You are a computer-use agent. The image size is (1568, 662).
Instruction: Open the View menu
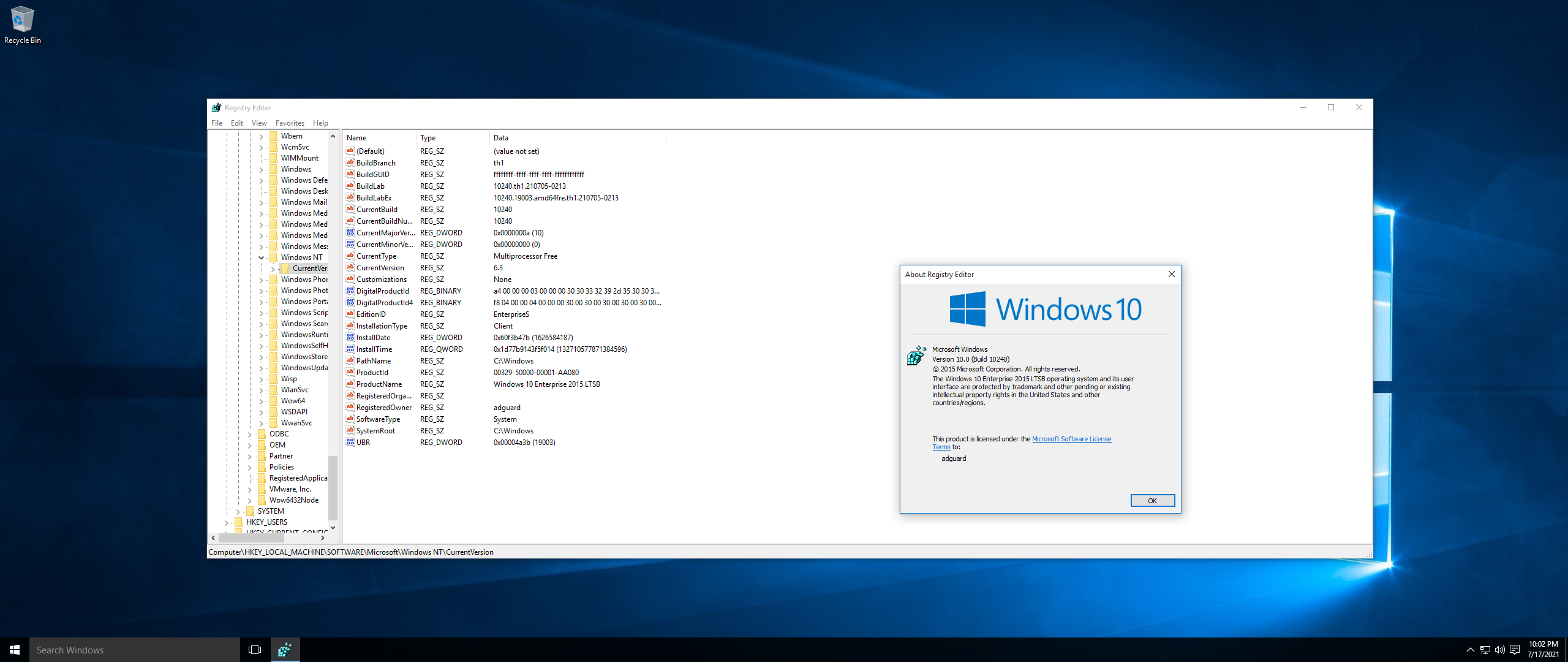click(x=259, y=123)
